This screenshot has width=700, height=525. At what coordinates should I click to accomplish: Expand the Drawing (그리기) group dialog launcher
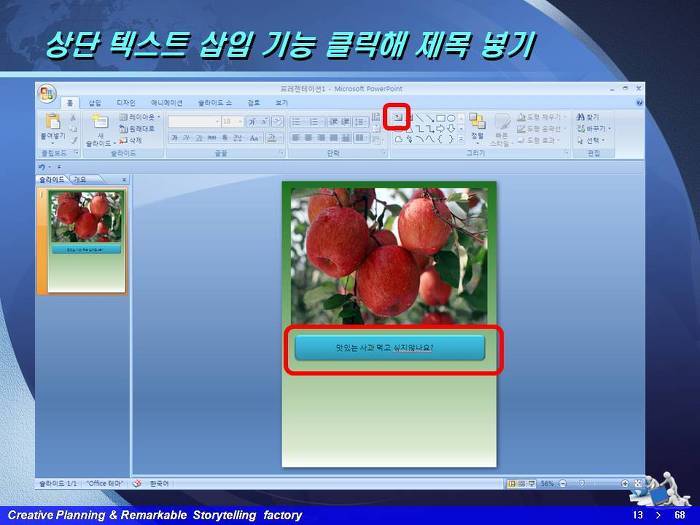tap(567, 153)
